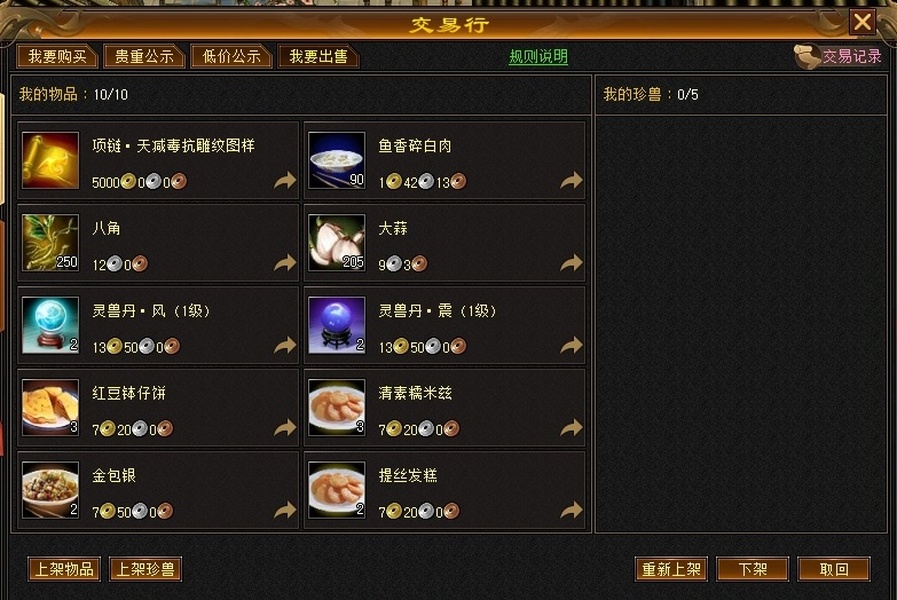
Task: Select the 鱼香碎白肉 dish icon
Action: click(336, 160)
